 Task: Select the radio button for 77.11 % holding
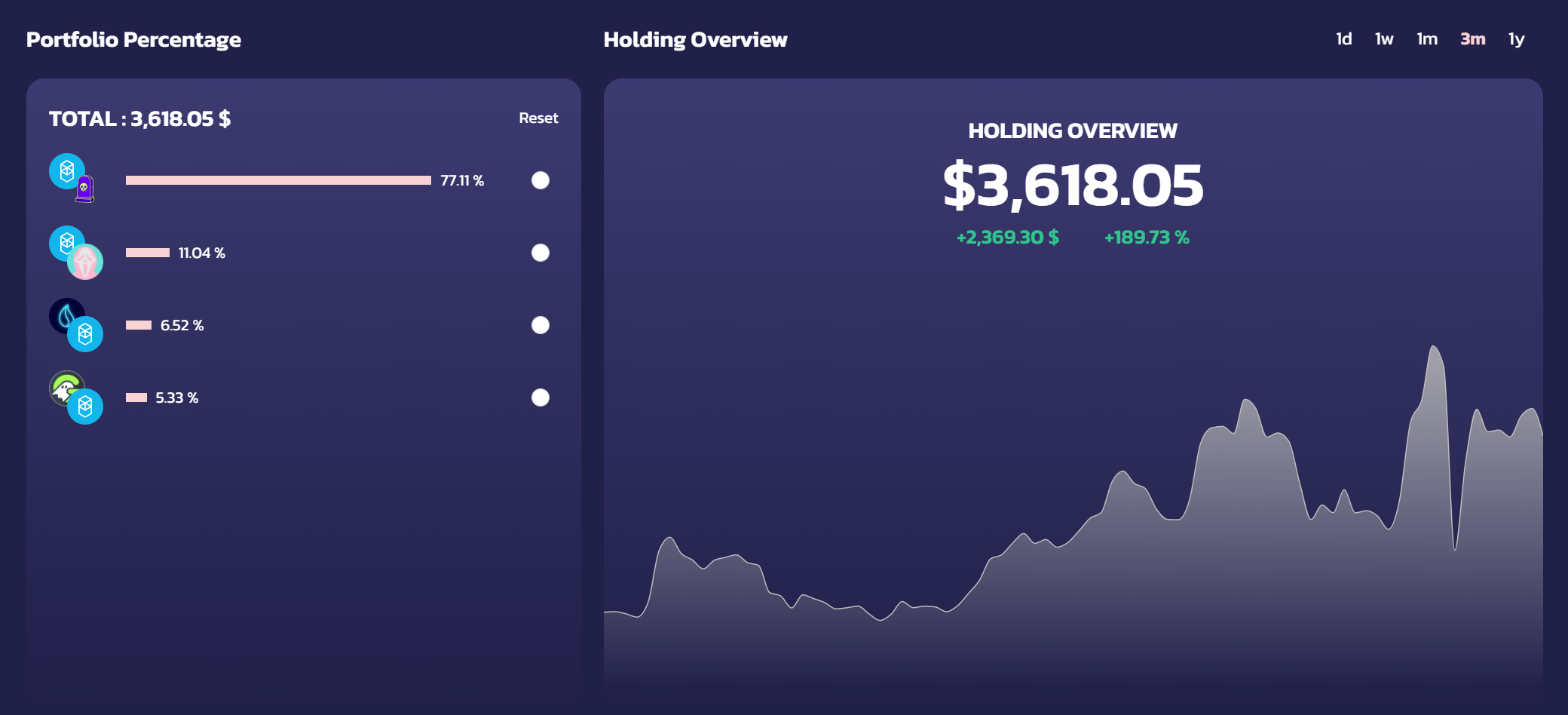tap(541, 180)
